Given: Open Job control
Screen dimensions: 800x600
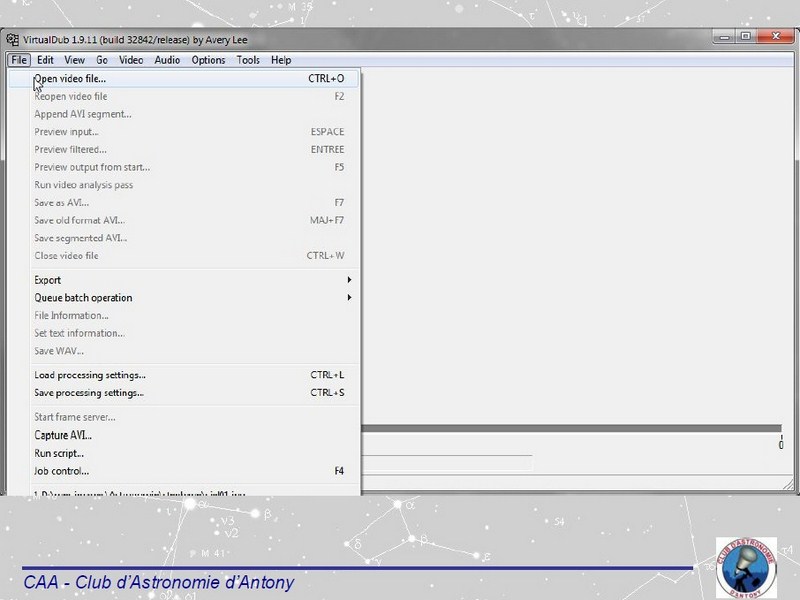Looking at the screenshot, I should tap(62, 471).
